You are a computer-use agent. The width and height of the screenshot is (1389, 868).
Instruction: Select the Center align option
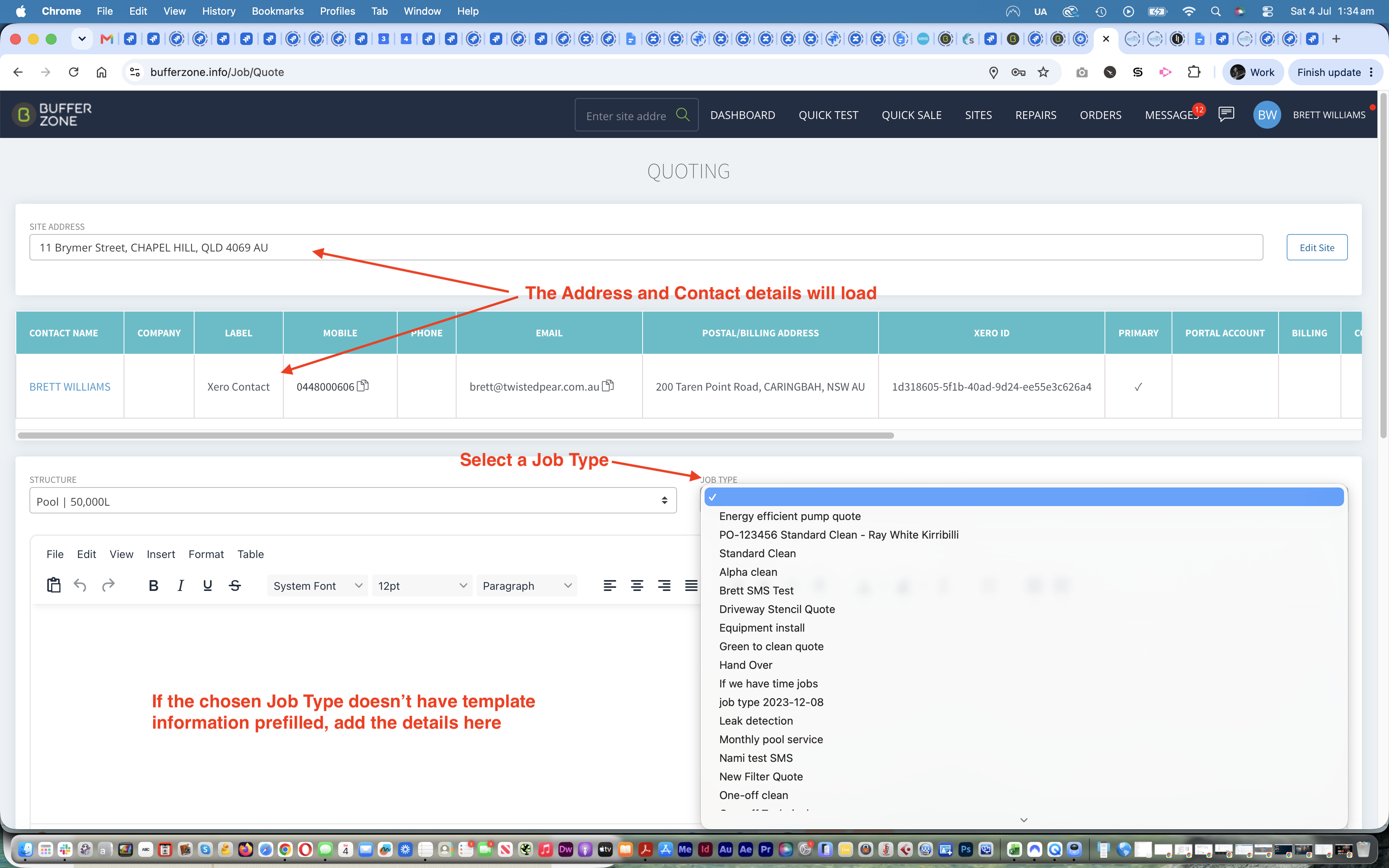(636, 586)
